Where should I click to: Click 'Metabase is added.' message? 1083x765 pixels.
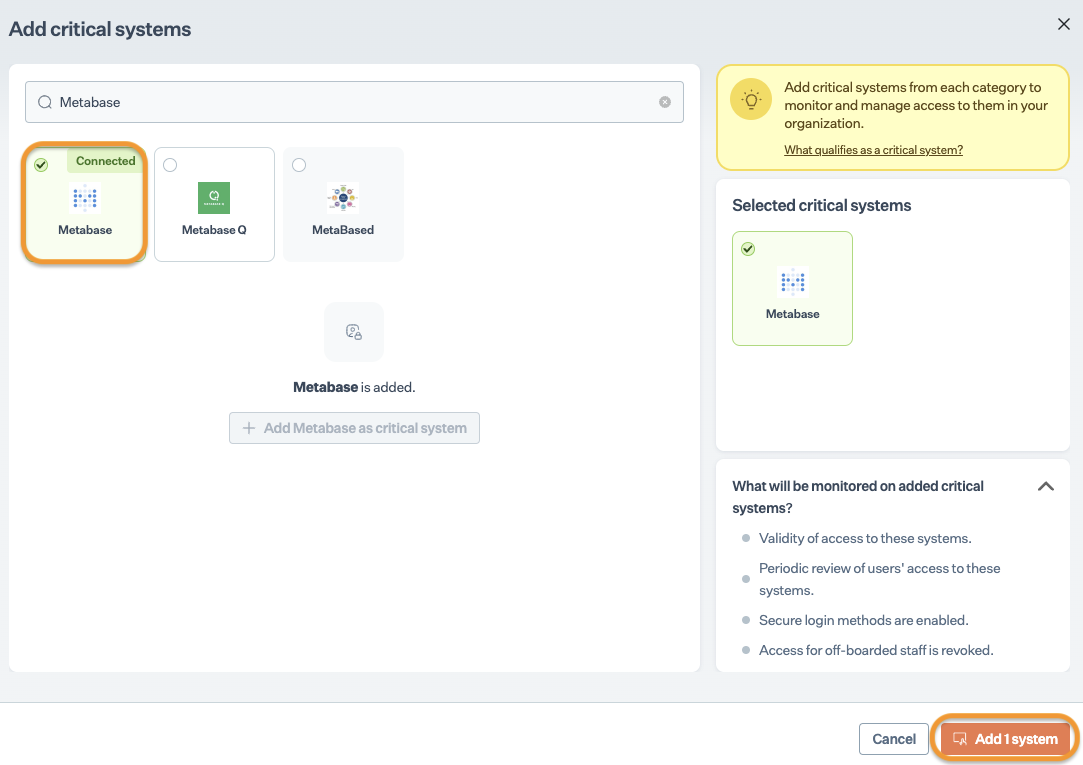click(354, 387)
